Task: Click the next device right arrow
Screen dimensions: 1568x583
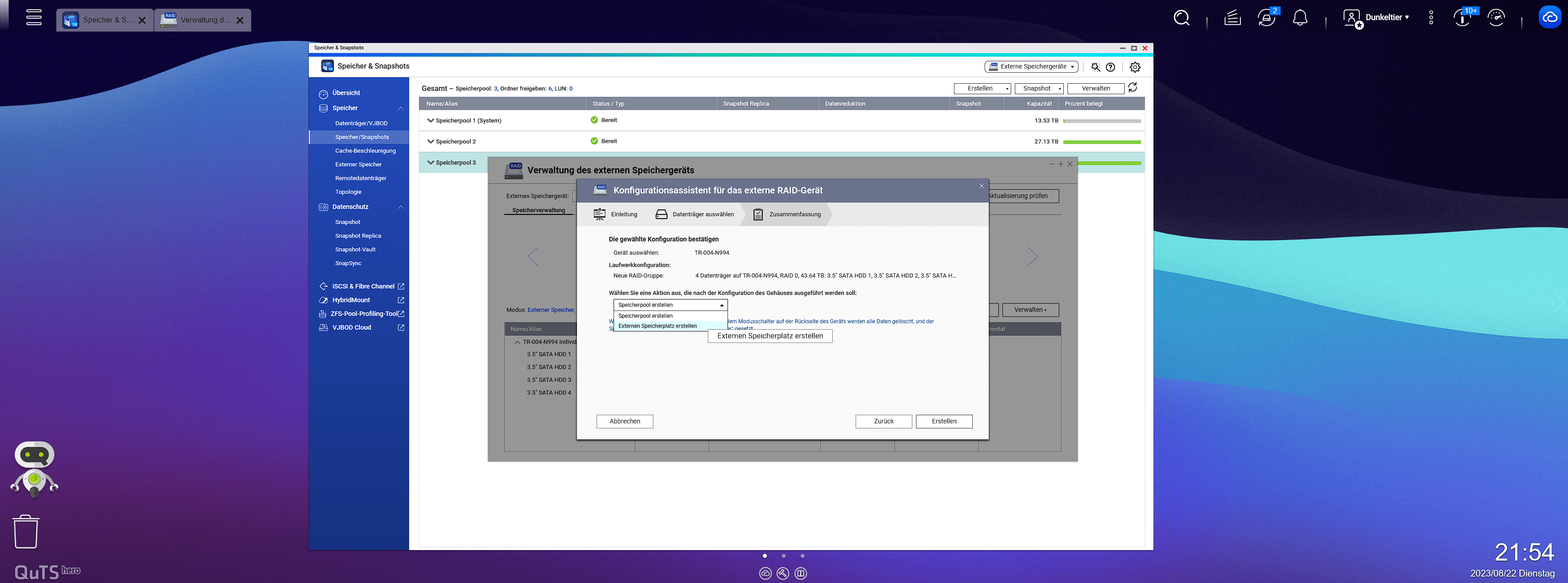Action: click(1032, 256)
